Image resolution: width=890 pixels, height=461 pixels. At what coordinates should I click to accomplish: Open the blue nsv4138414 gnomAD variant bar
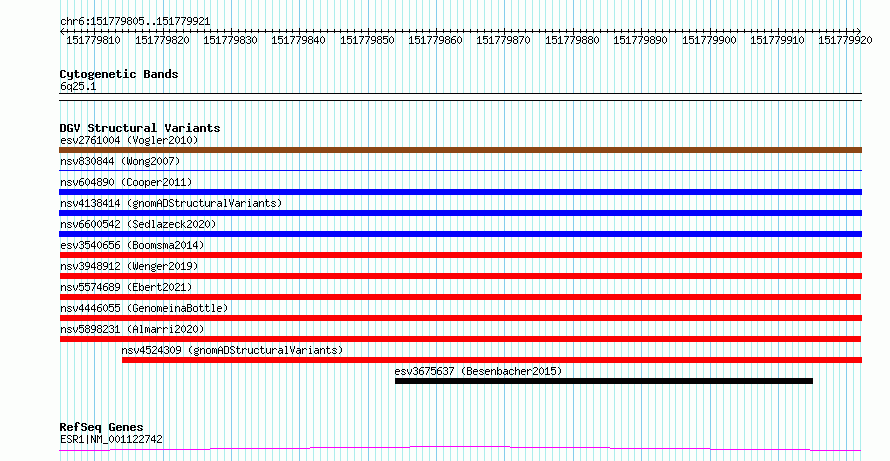click(x=460, y=213)
